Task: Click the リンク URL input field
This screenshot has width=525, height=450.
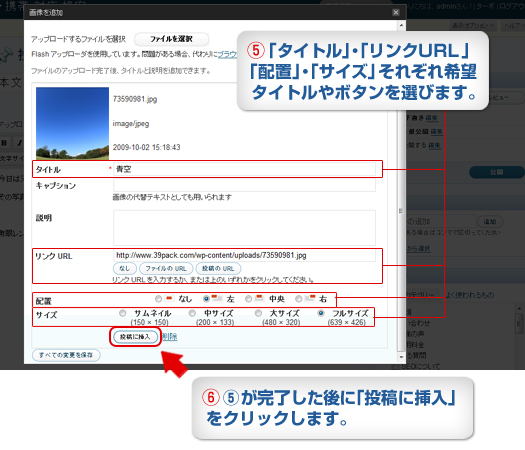Action: pyautogui.click(x=244, y=255)
